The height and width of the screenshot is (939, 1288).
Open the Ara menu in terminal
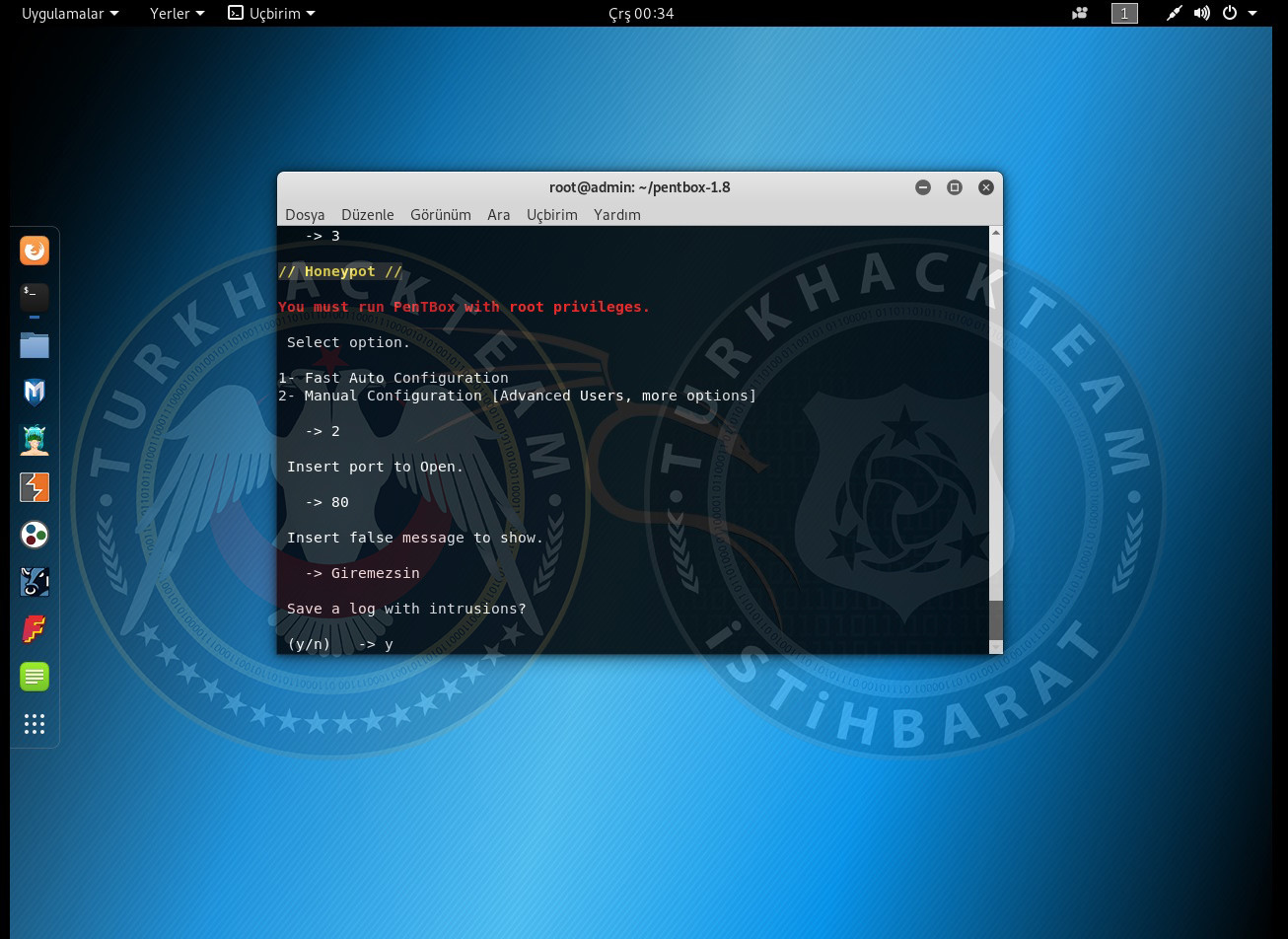(x=499, y=214)
